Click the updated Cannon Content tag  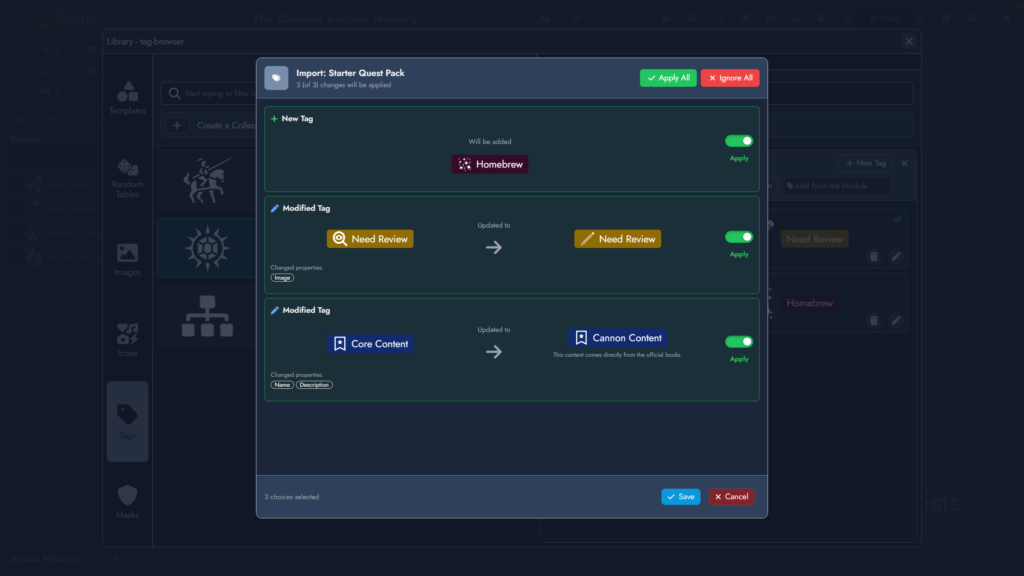pos(617,338)
